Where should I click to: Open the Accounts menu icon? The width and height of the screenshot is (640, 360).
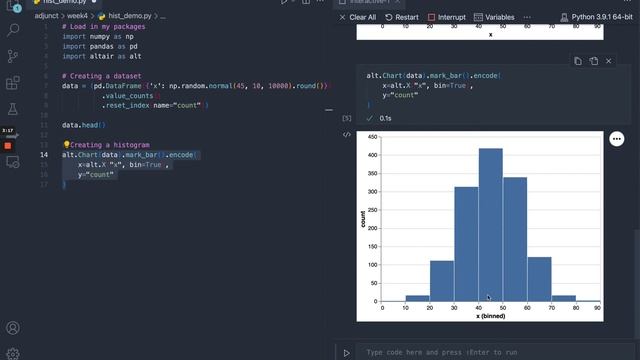coord(13,328)
